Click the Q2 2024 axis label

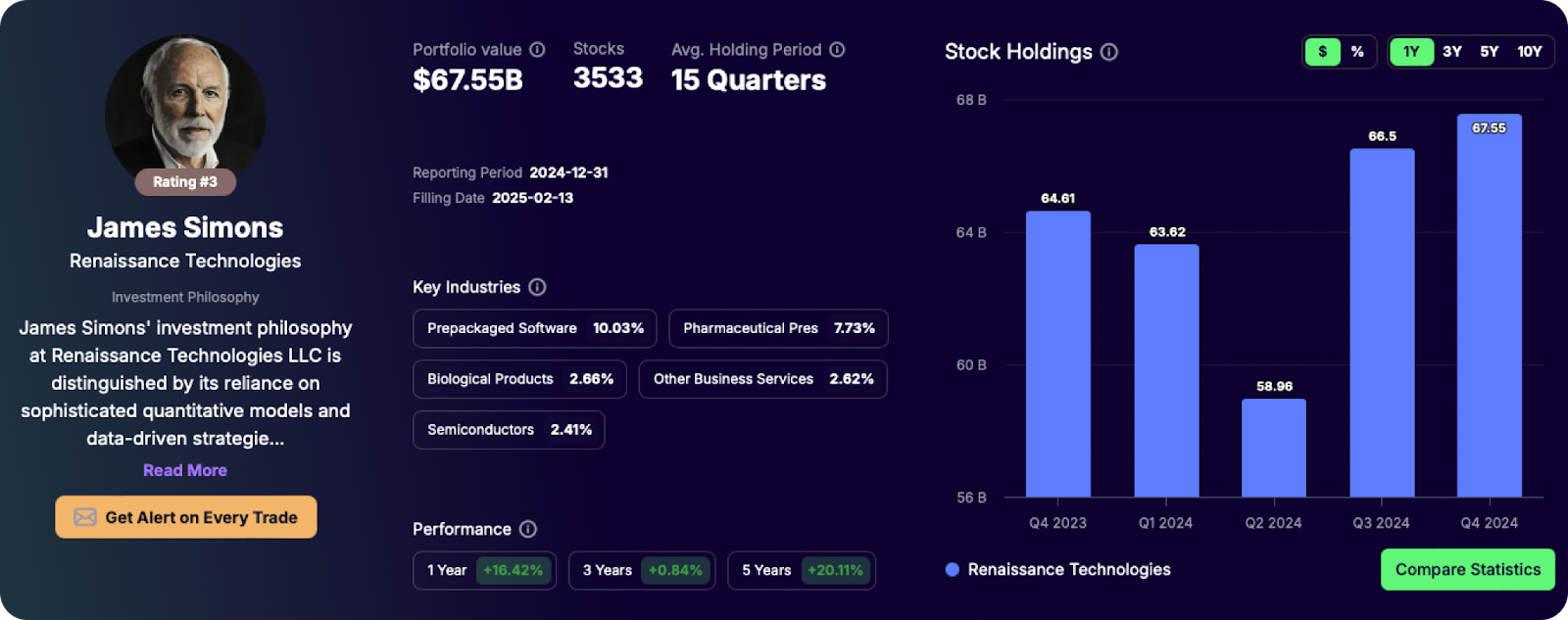1274,523
